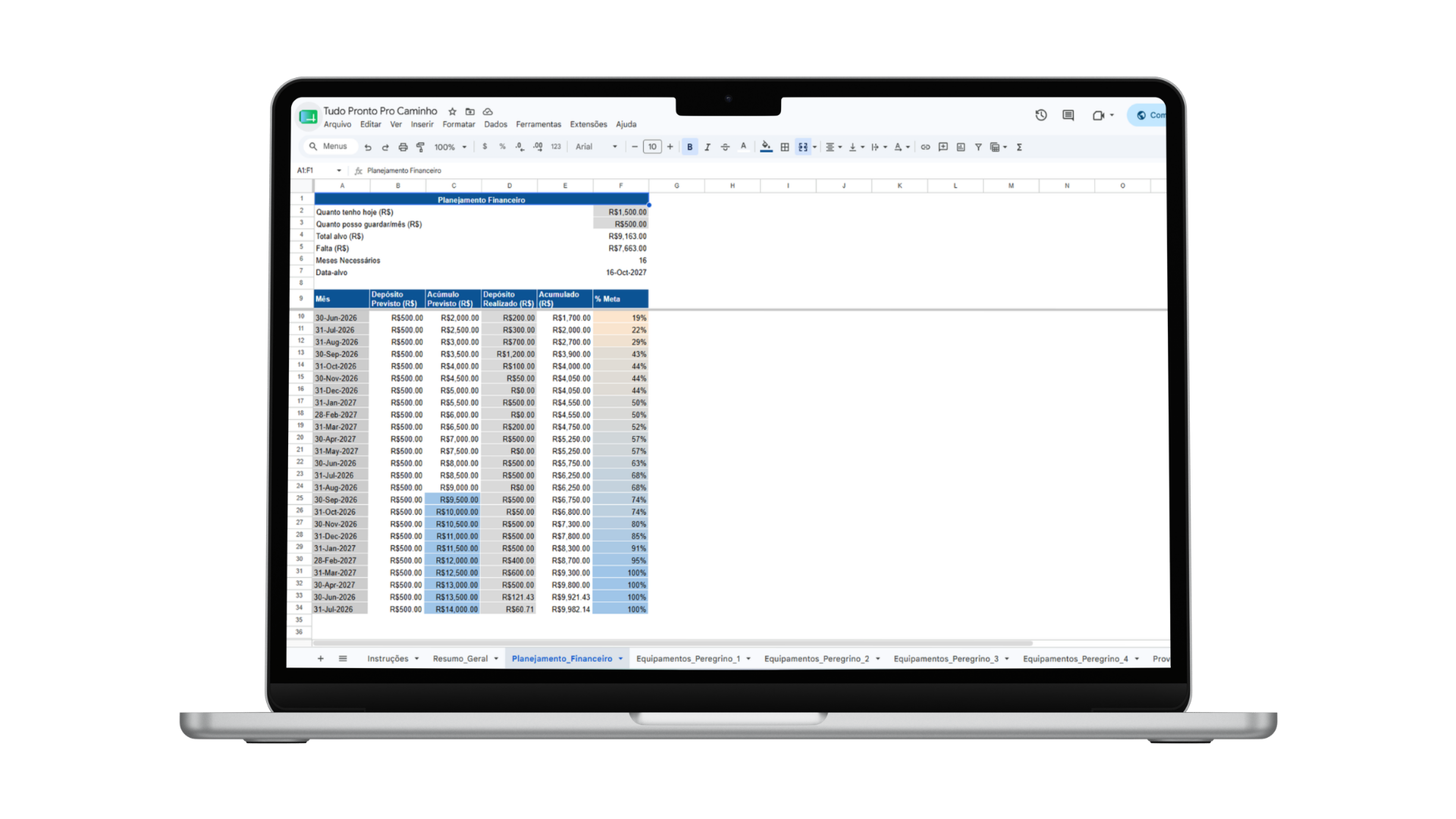Toggle italic formatting

[708, 147]
